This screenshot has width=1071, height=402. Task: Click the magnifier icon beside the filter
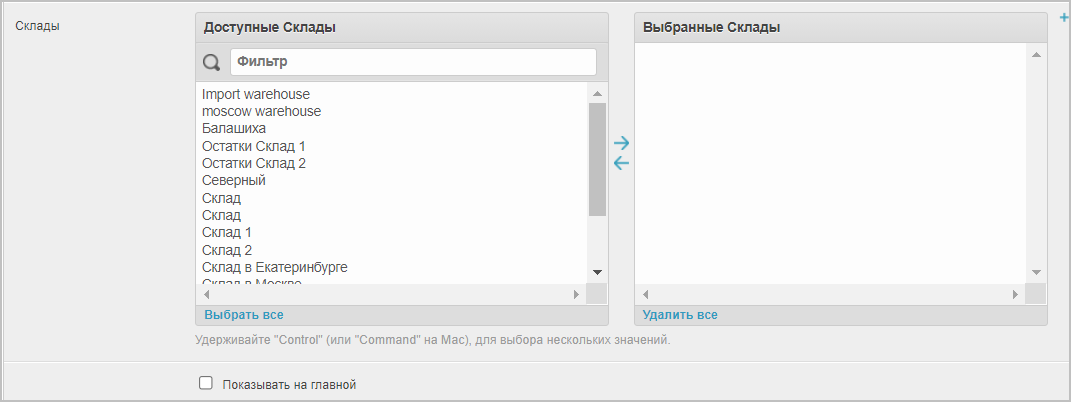pyautogui.click(x=212, y=63)
